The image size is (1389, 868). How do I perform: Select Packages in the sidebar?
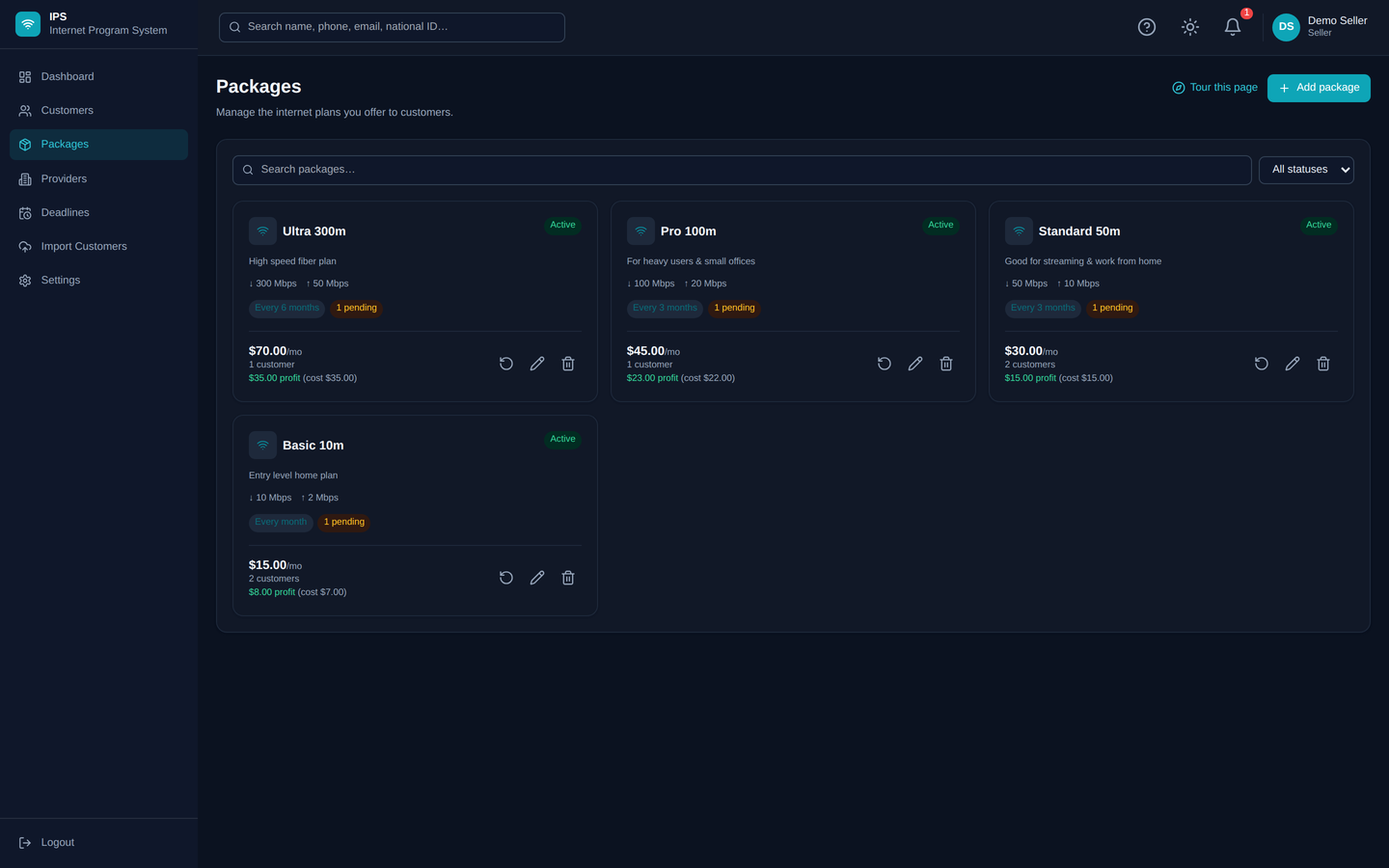[x=98, y=145]
